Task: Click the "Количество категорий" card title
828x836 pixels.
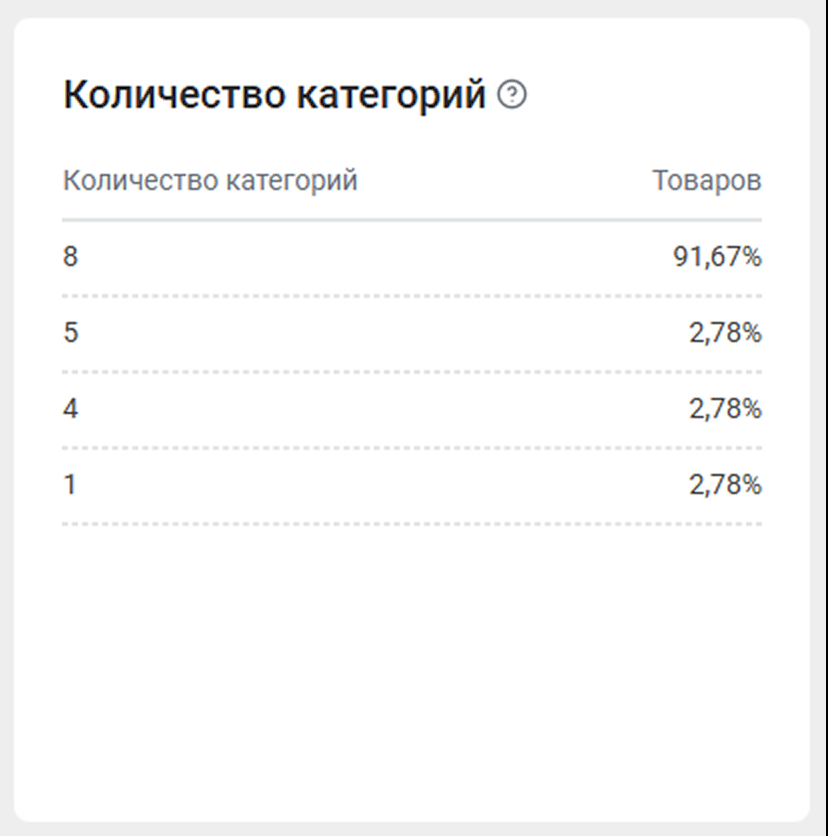Action: (x=274, y=96)
